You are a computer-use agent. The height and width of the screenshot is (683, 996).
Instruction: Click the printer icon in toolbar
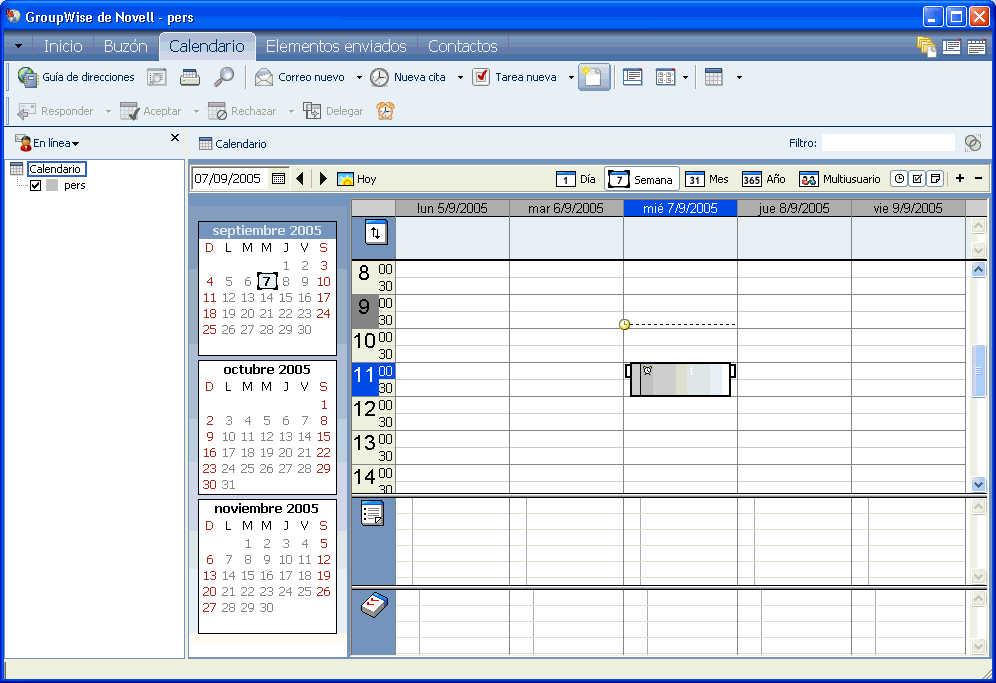tap(189, 78)
